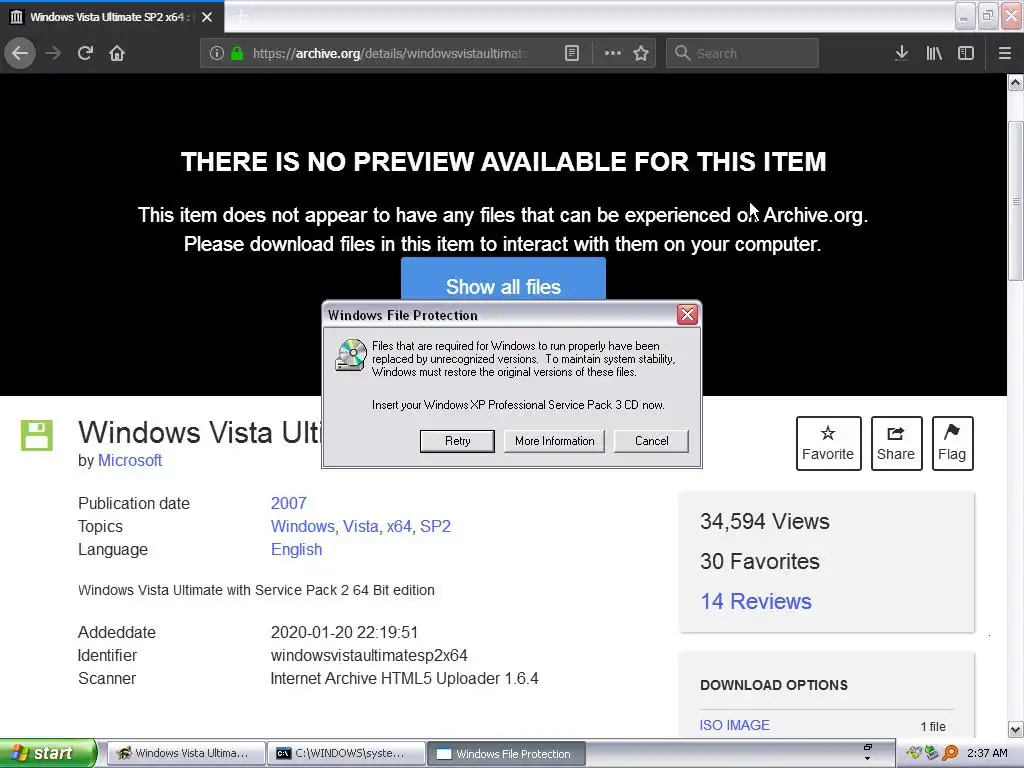Close the Windows Vista Ultimate browser tab
Screen dimensions: 1024x768
(207, 17)
